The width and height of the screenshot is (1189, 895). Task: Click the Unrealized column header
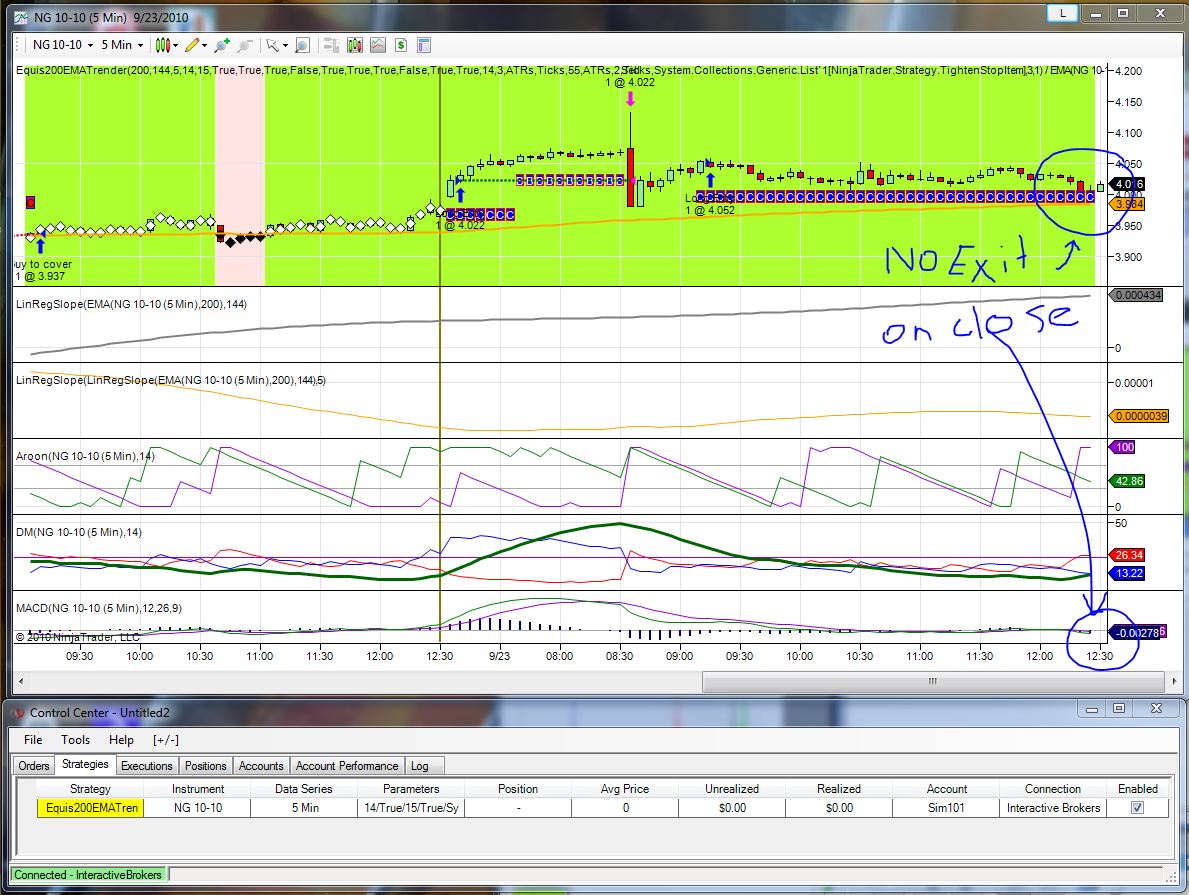click(x=732, y=789)
